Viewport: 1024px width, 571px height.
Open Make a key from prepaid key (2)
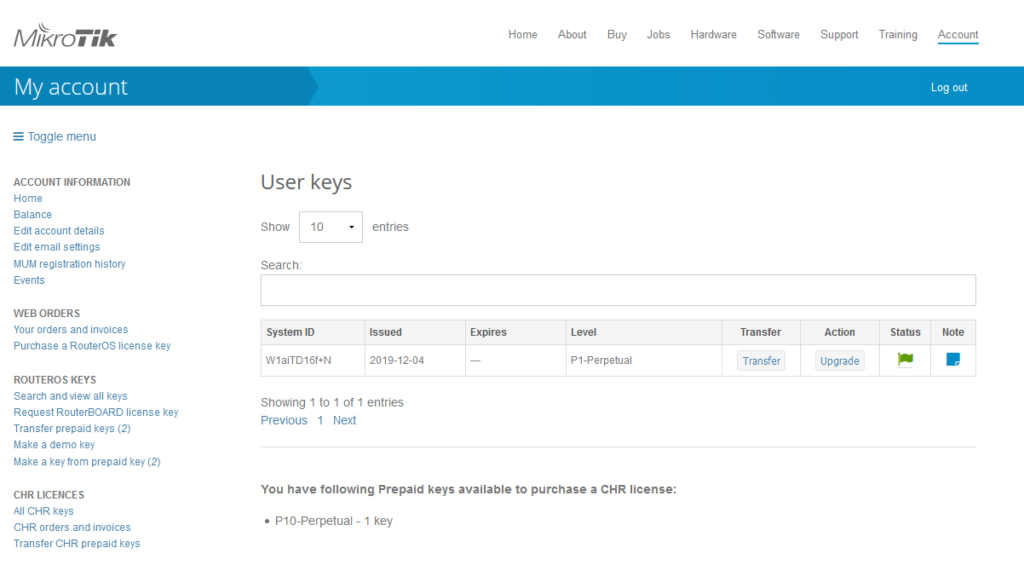pos(87,461)
